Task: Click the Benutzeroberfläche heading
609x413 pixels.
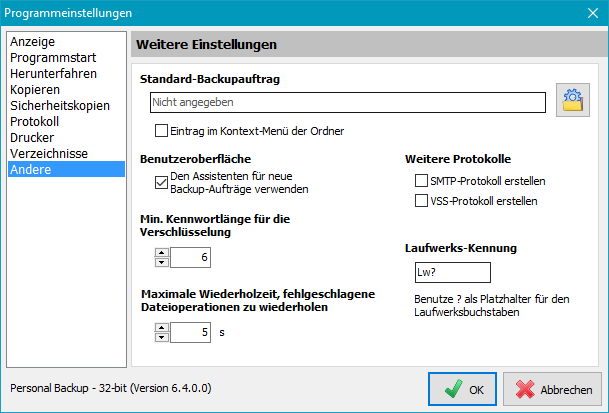Action: tap(195, 159)
